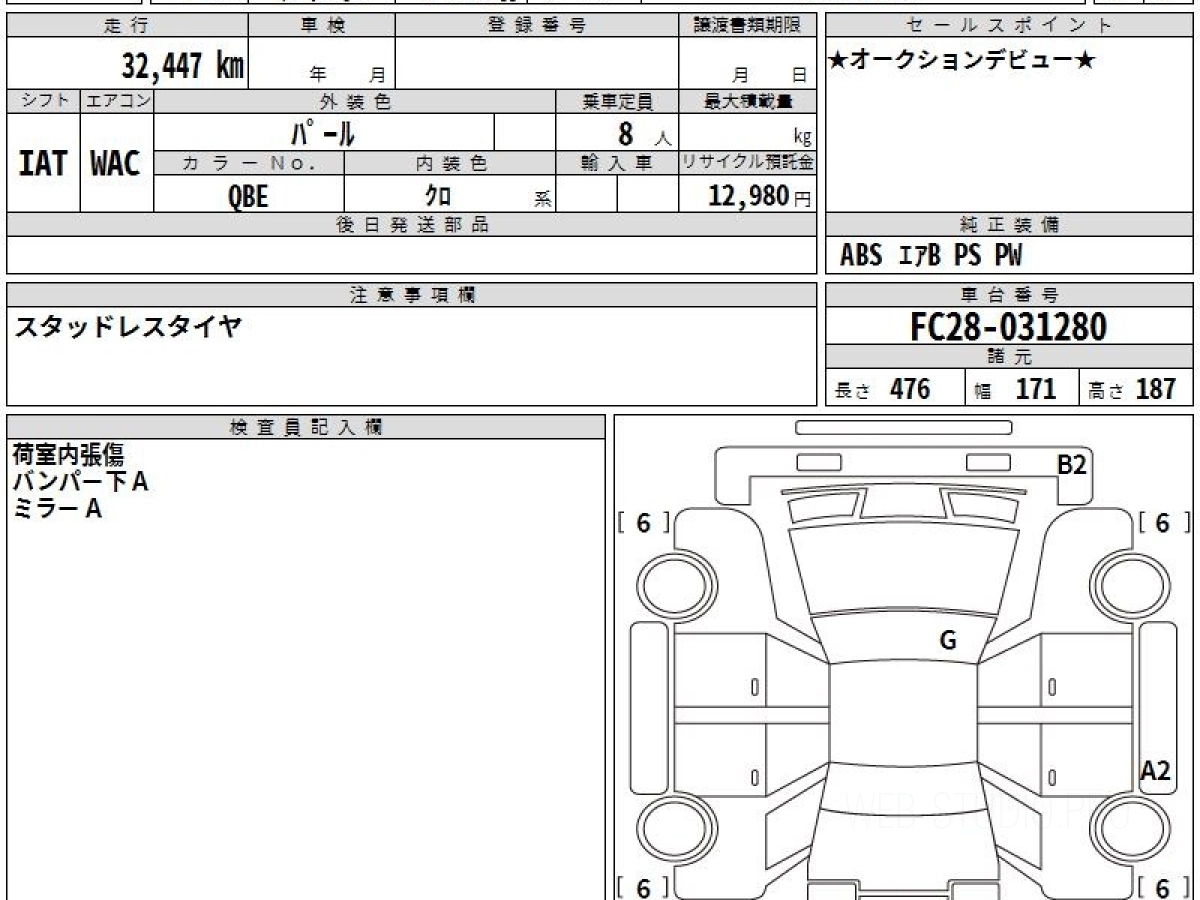Viewport: 1200px width, 900px height.
Task: Click the hood panel in the car diagram
Action: tap(905, 570)
